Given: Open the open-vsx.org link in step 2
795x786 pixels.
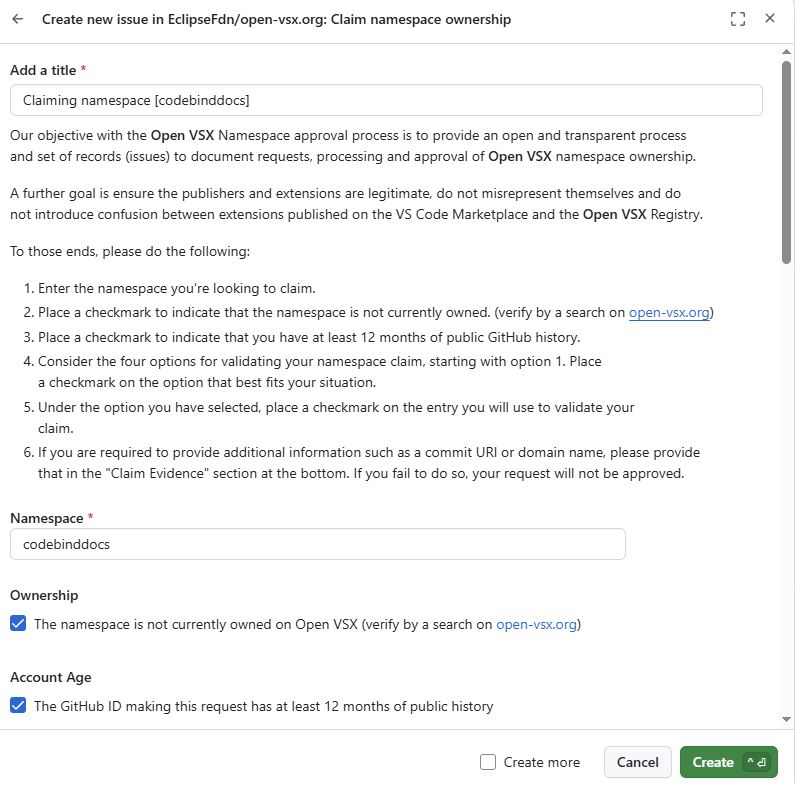Looking at the screenshot, I should coord(669,312).
